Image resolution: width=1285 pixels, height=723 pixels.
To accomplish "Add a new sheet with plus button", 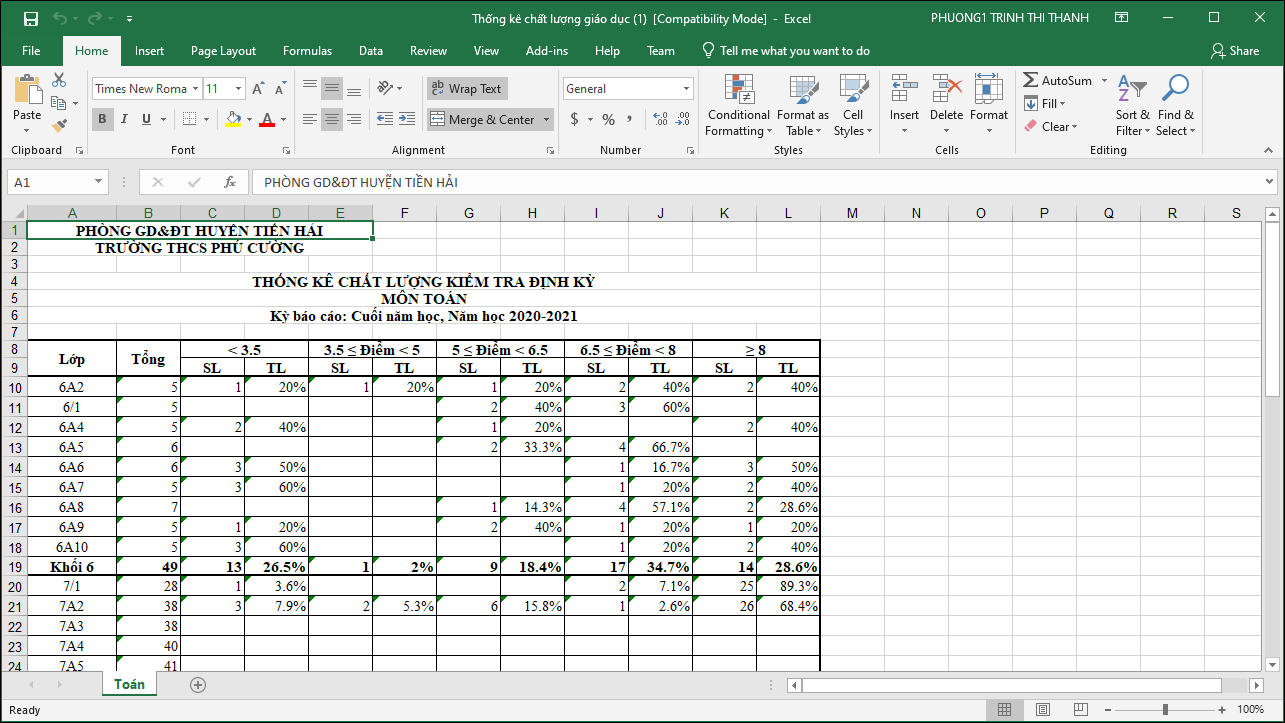I will click(x=198, y=685).
